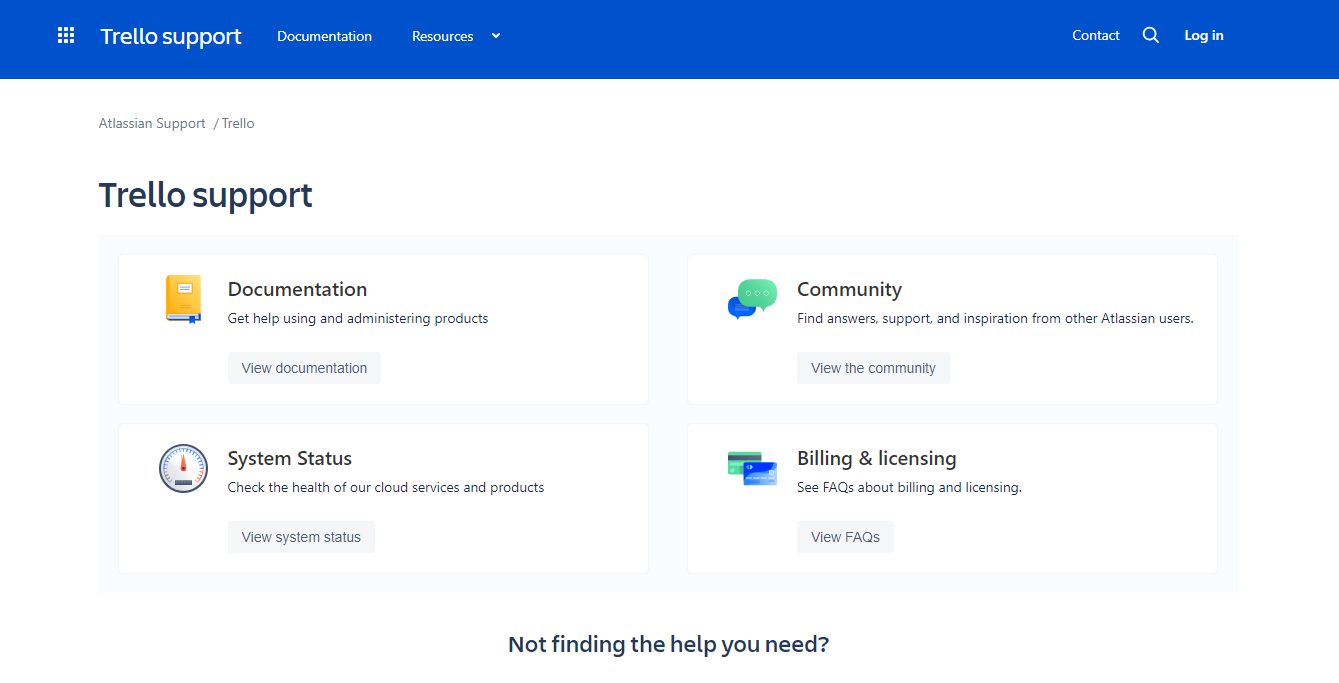Select the System Status card heading
The width and height of the screenshot is (1339, 683).
[x=290, y=458]
